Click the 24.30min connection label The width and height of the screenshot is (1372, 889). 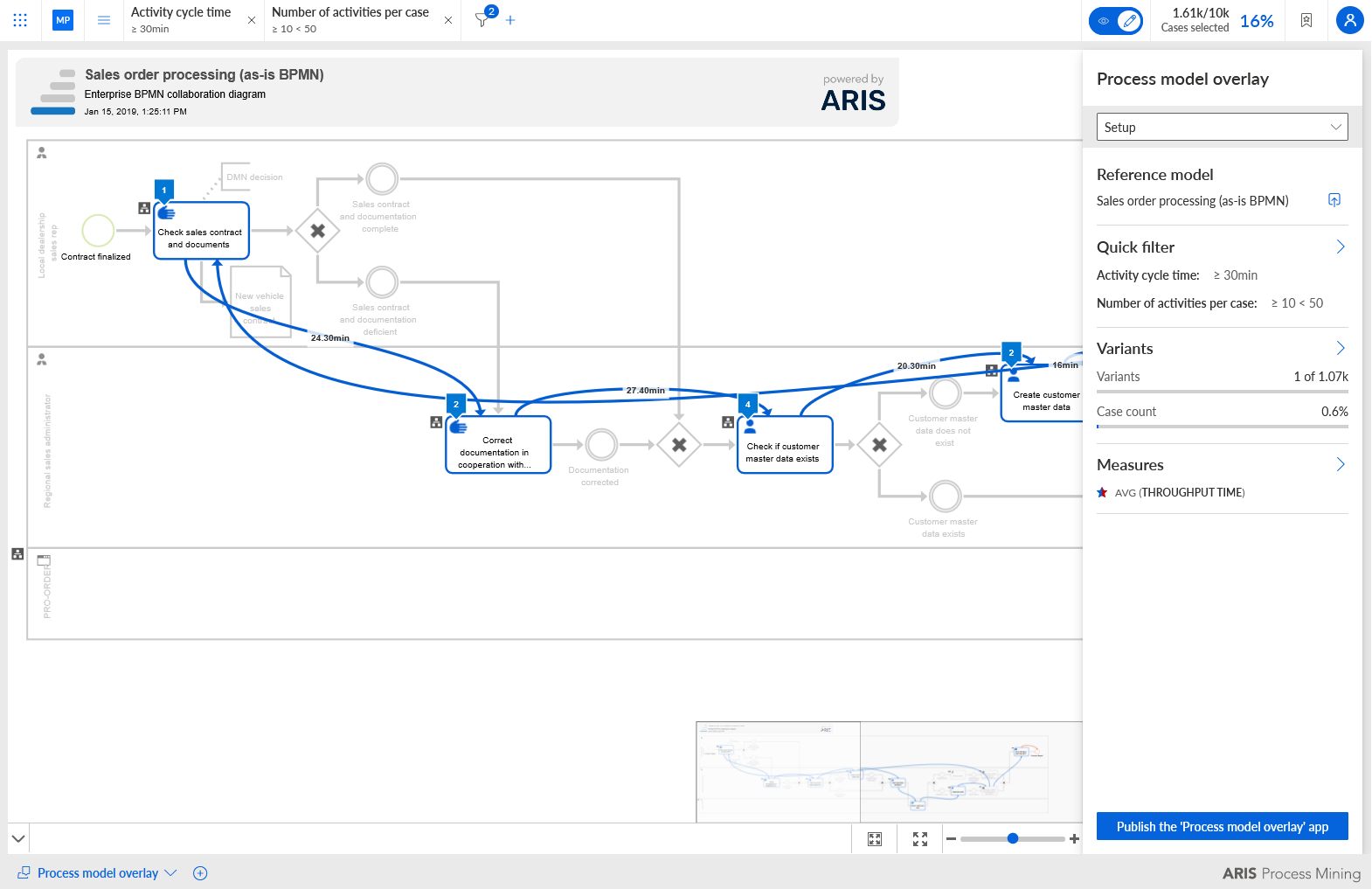tap(330, 338)
